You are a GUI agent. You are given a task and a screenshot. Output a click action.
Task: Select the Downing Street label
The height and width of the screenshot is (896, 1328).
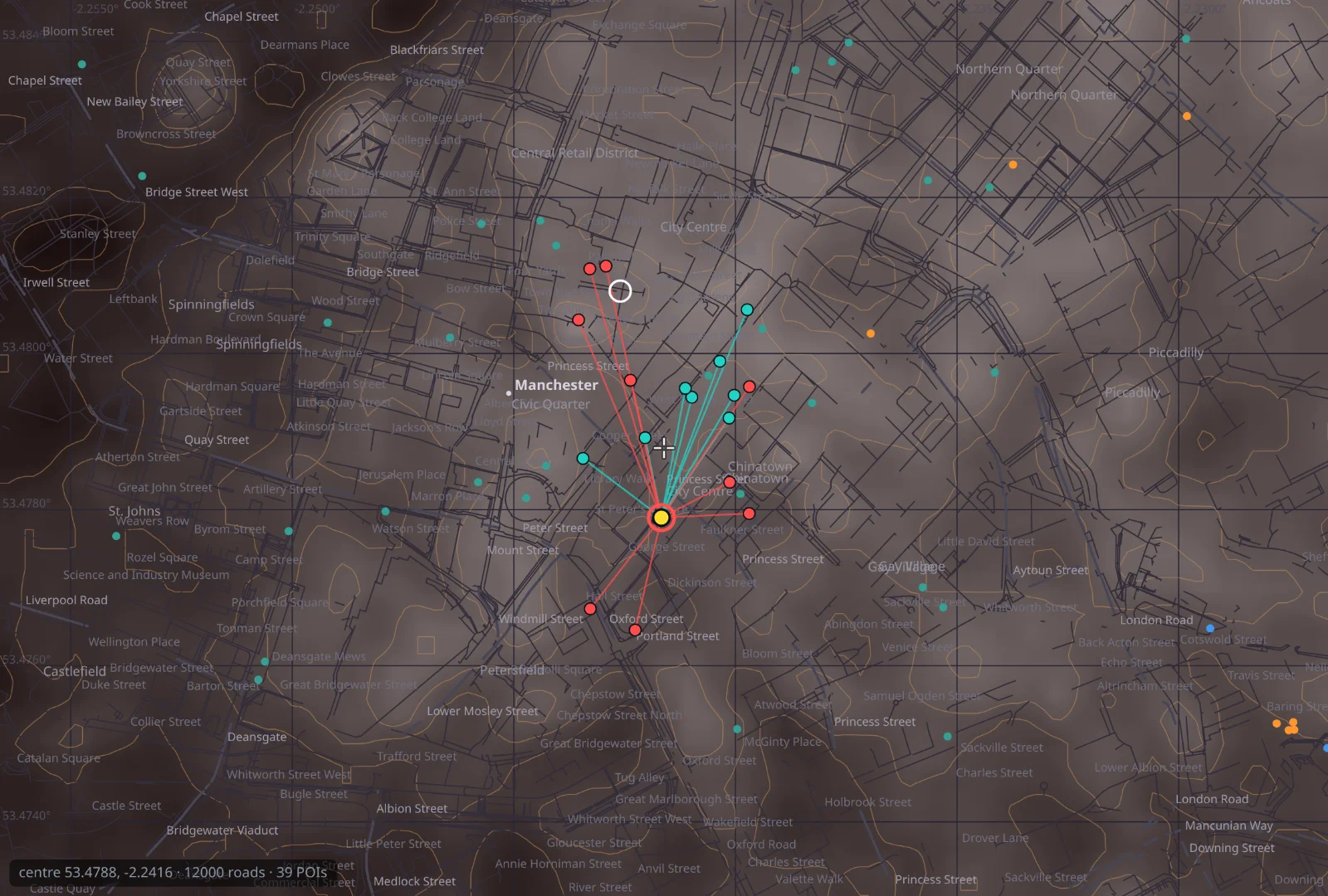click(1232, 848)
